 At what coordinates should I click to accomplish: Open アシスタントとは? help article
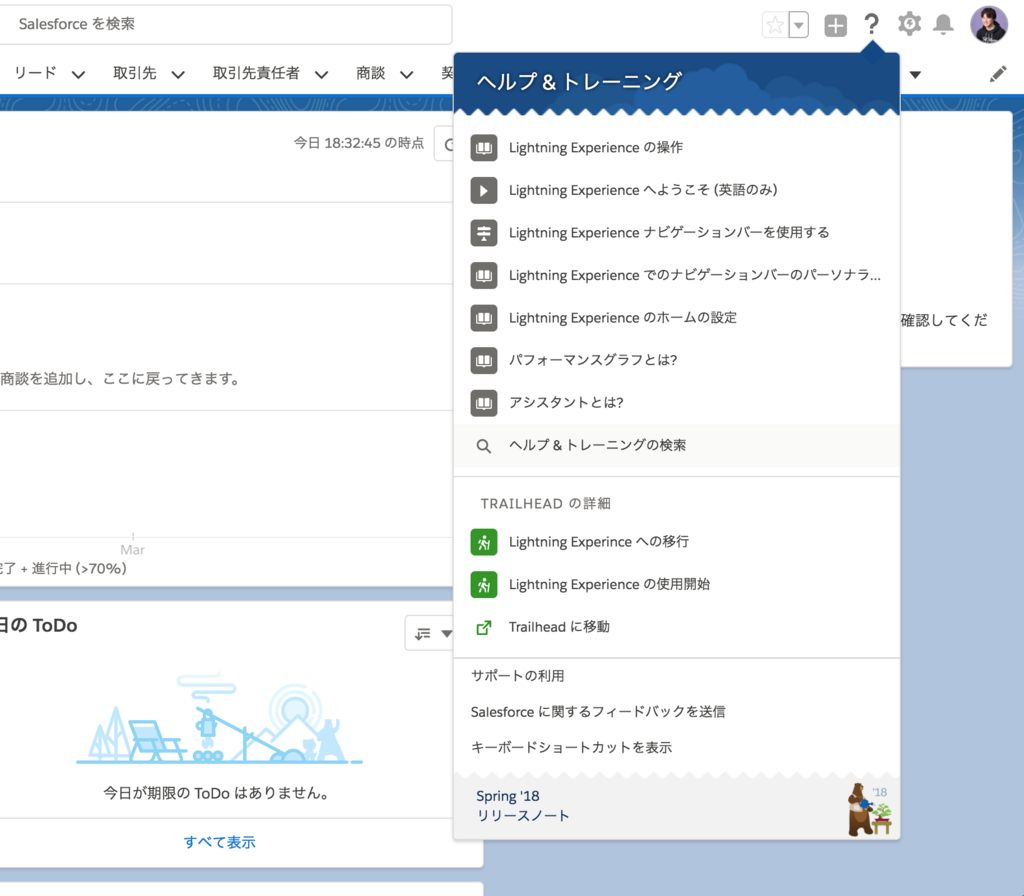(x=566, y=402)
